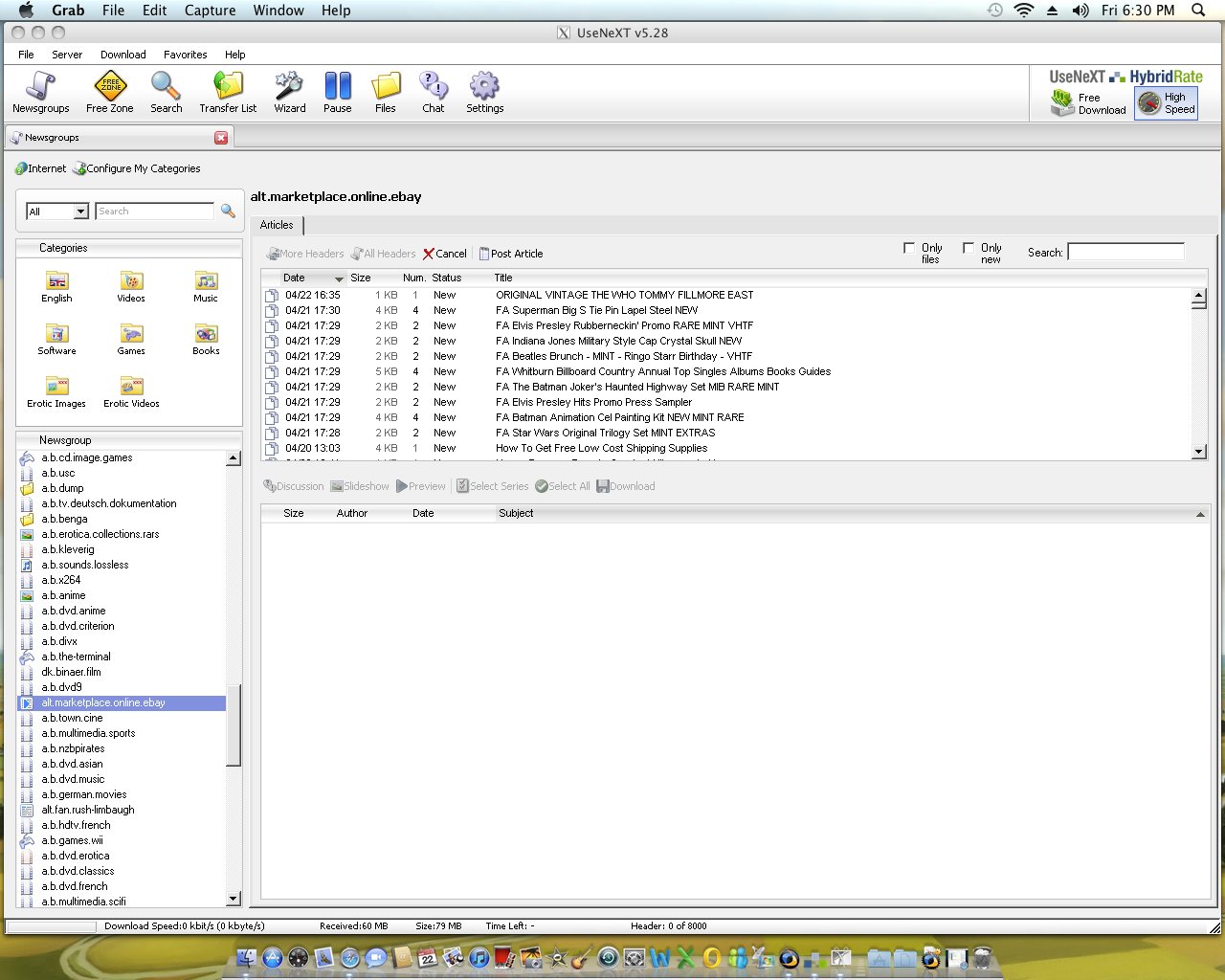The image size is (1225, 980).
Task: Open the Files toolbar icon
Action: pyautogui.click(x=386, y=86)
